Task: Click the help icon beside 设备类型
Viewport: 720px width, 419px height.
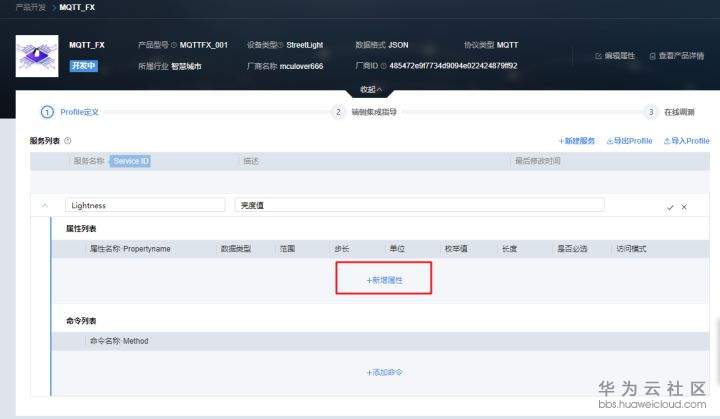Action: coord(281,45)
